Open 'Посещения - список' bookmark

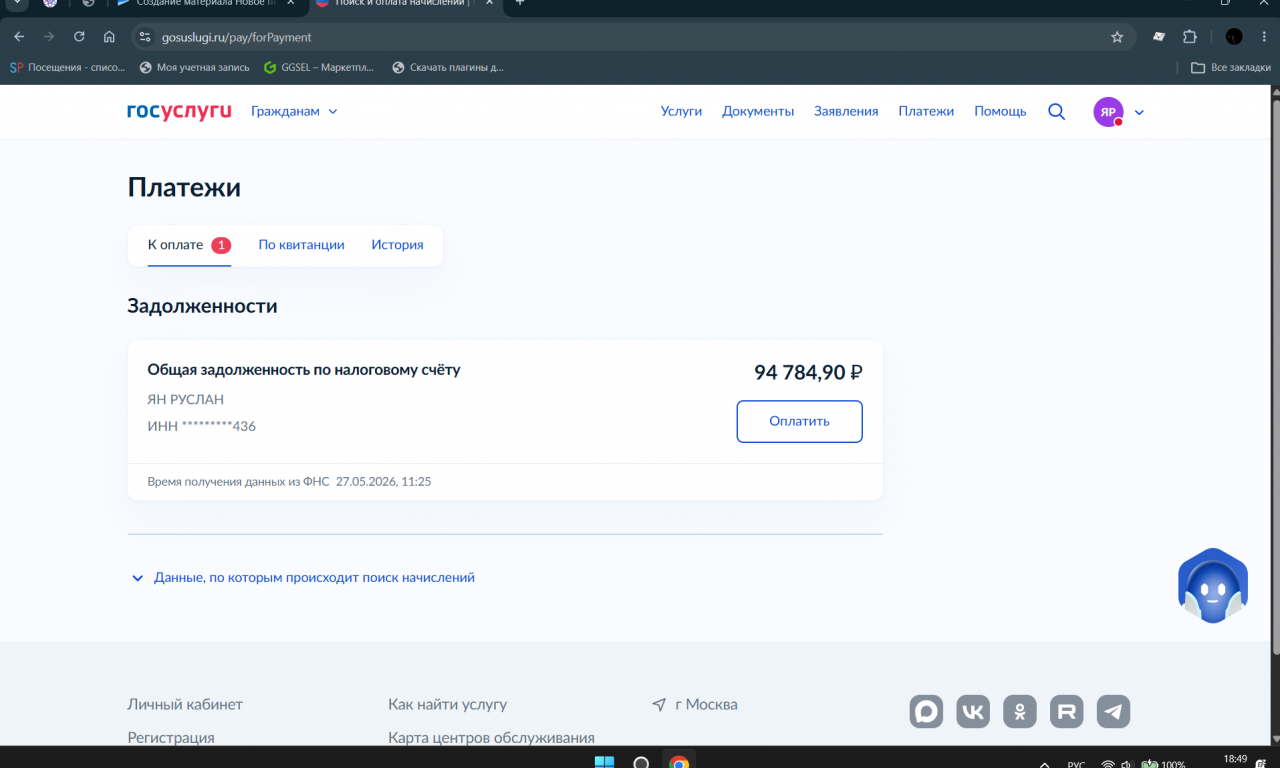pyautogui.click(x=68, y=68)
